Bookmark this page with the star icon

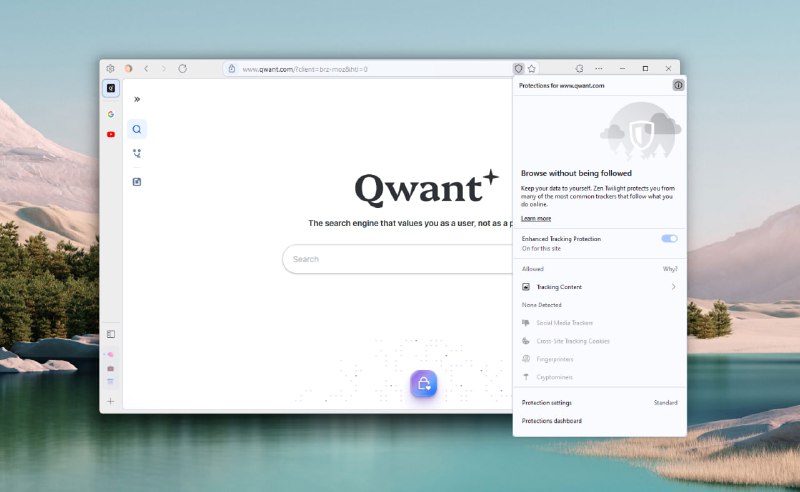532,69
